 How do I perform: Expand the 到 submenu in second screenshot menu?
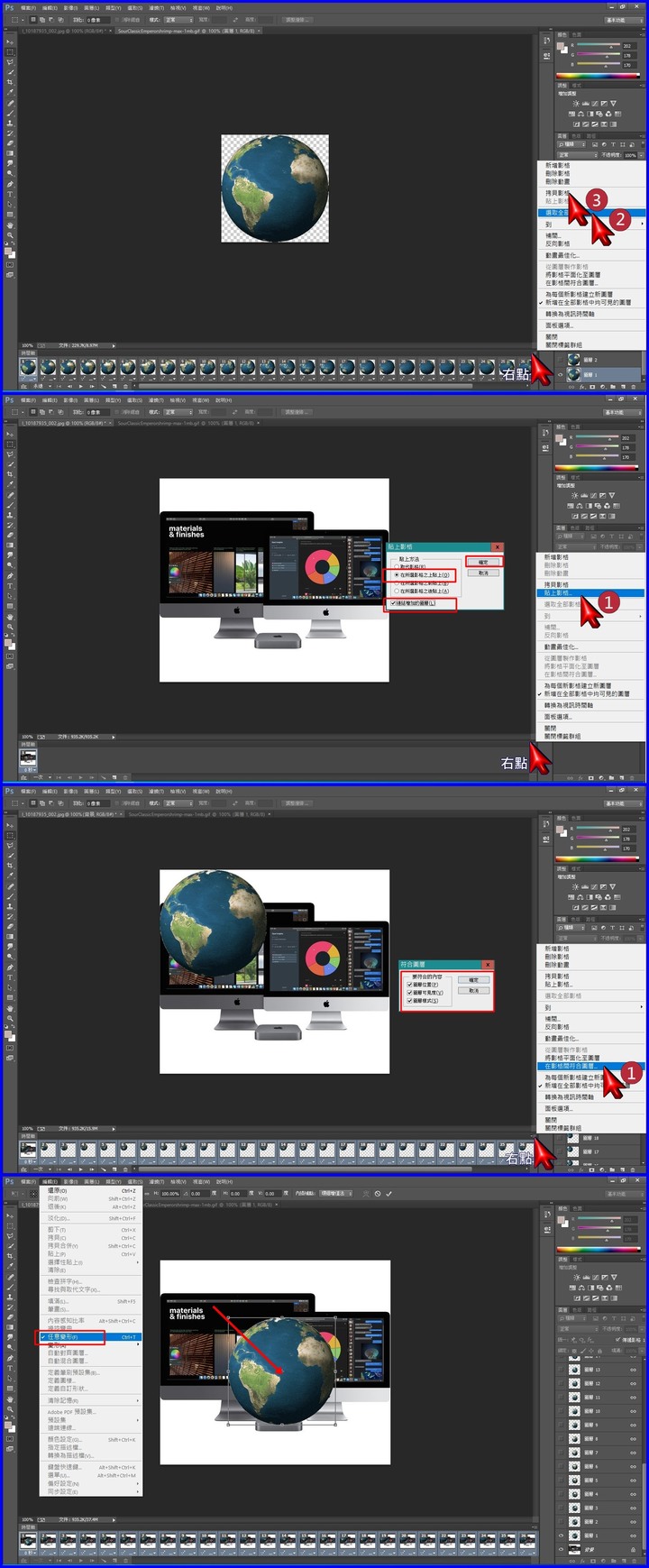[x=592, y=617]
